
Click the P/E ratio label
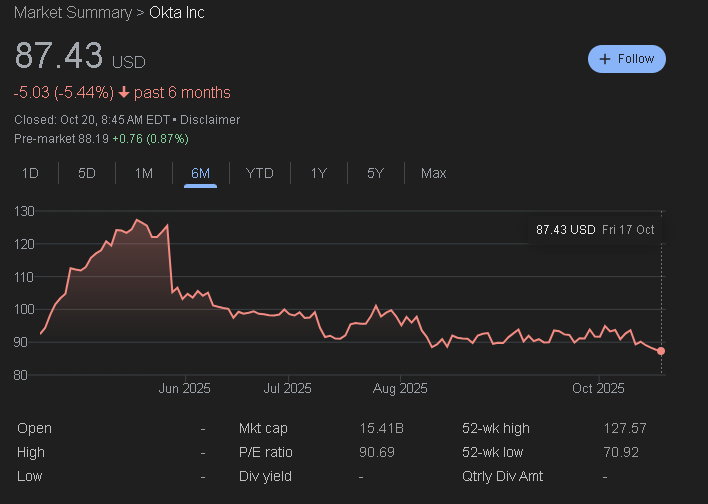coord(266,452)
